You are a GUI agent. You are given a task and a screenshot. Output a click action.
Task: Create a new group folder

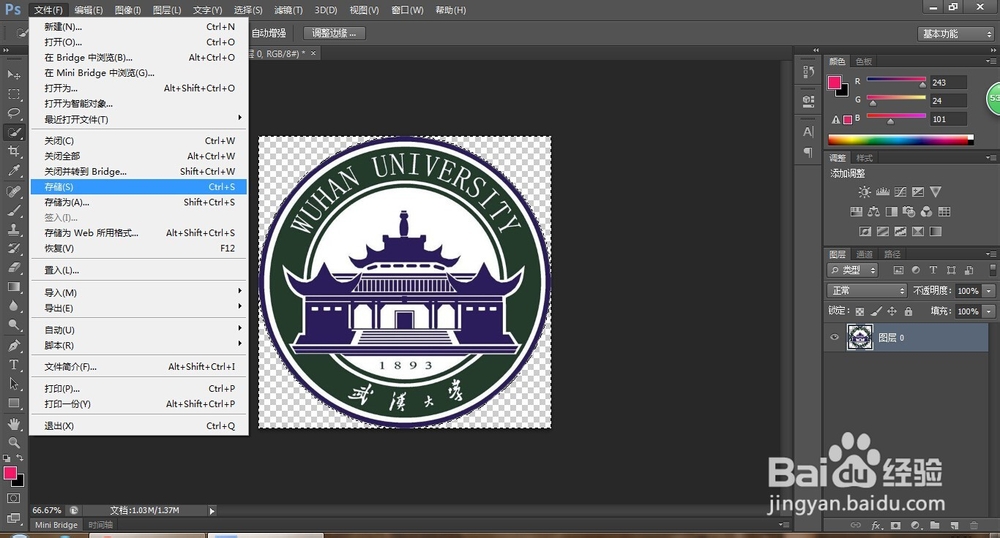point(934,525)
